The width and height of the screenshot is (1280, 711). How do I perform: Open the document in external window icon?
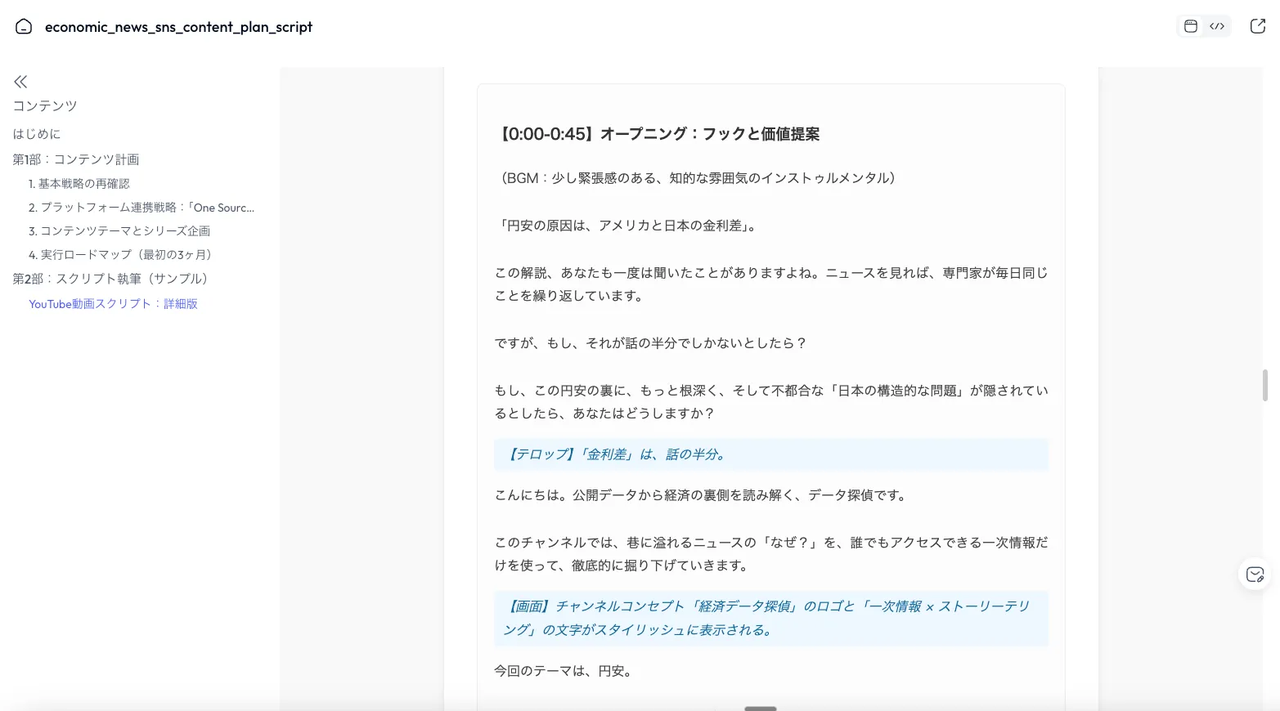coord(1258,27)
